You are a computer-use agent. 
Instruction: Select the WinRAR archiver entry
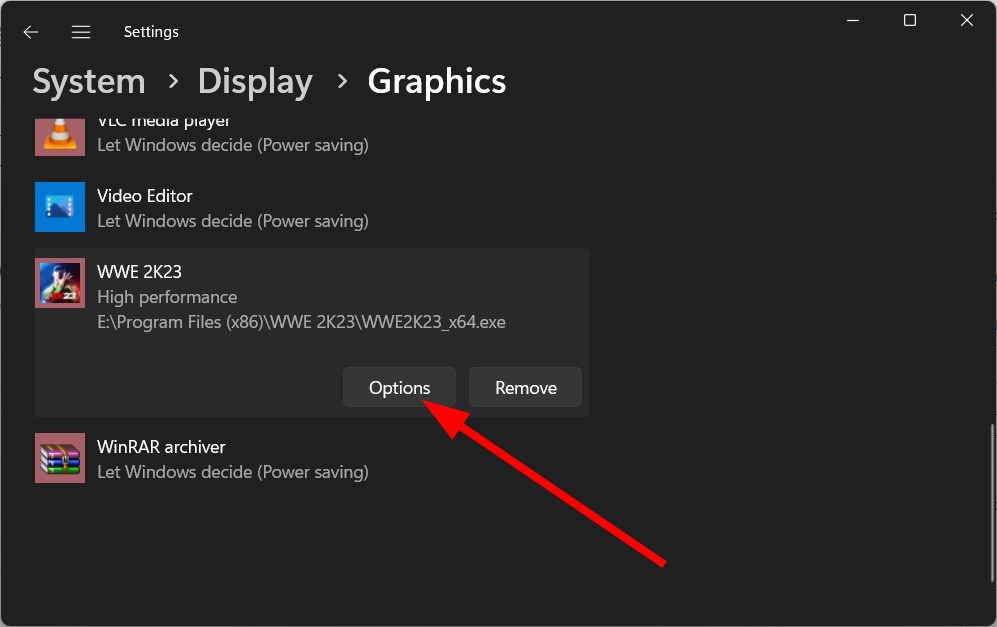[x=300, y=458]
